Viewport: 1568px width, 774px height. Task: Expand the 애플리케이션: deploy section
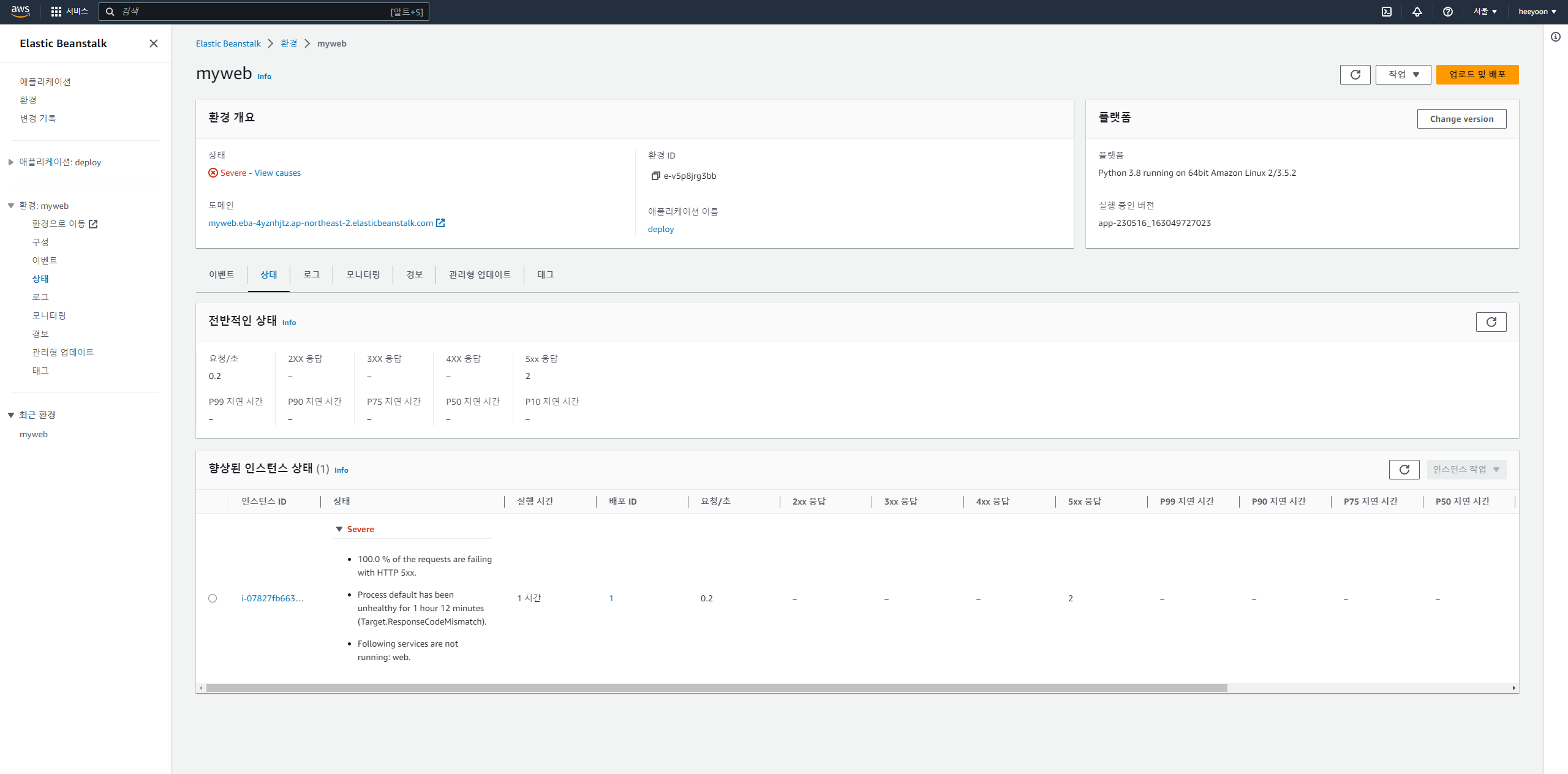tap(11, 162)
